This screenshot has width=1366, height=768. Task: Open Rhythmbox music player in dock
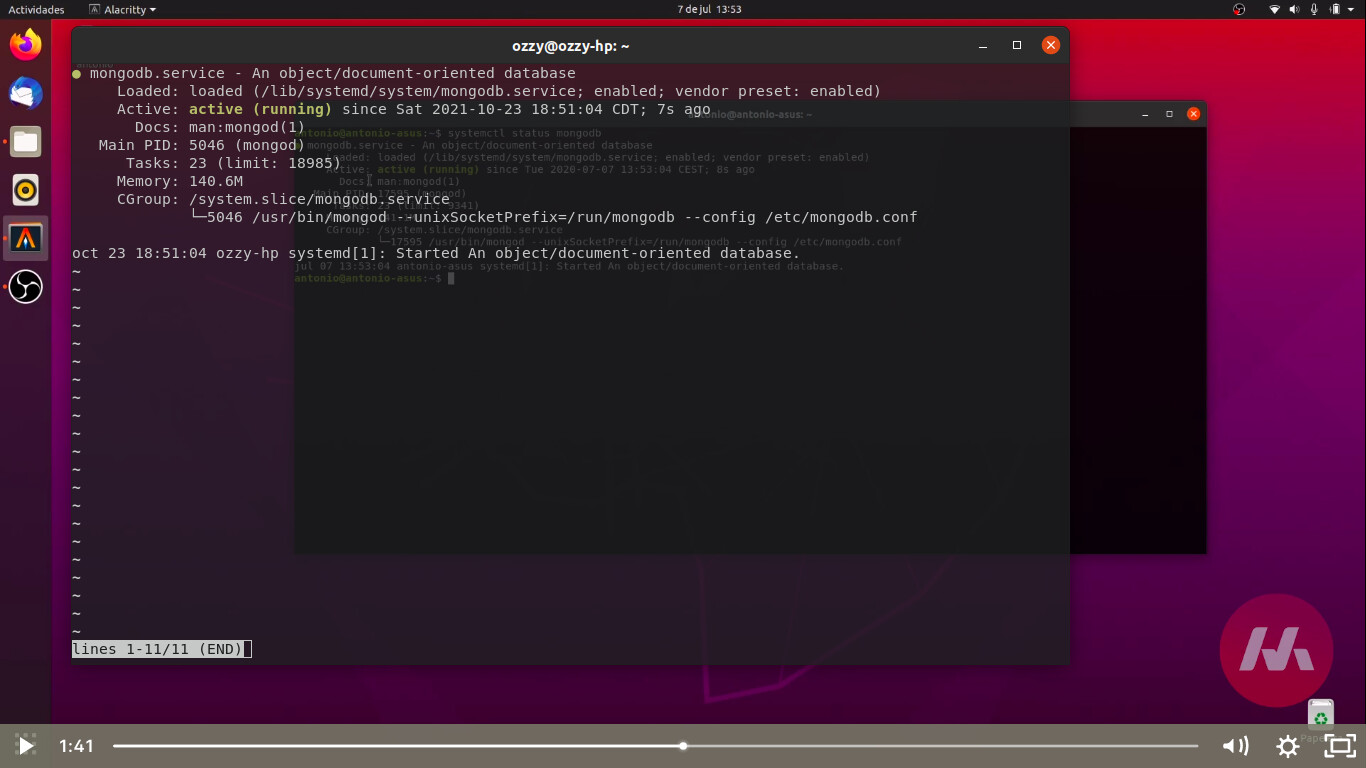click(x=26, y=189)
